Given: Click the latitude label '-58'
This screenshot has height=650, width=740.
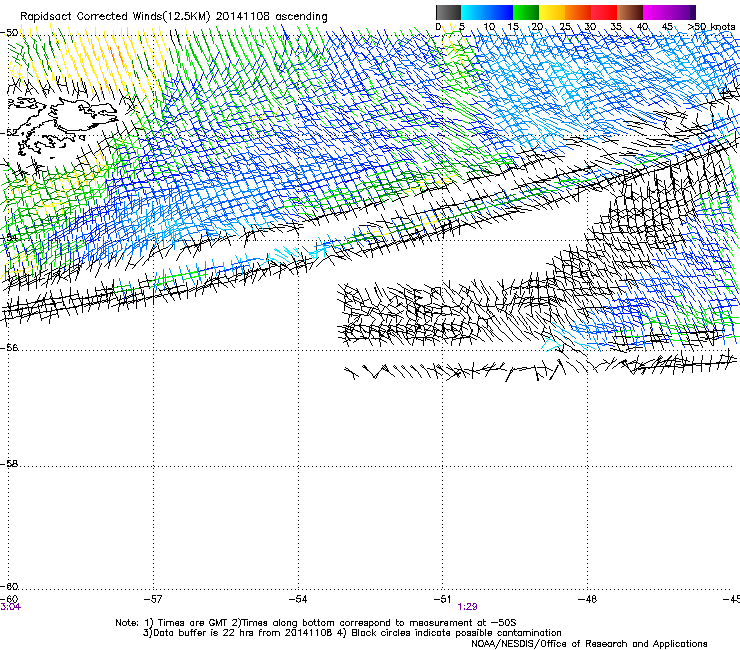Looking at the screenshot, I should [9, 464].
